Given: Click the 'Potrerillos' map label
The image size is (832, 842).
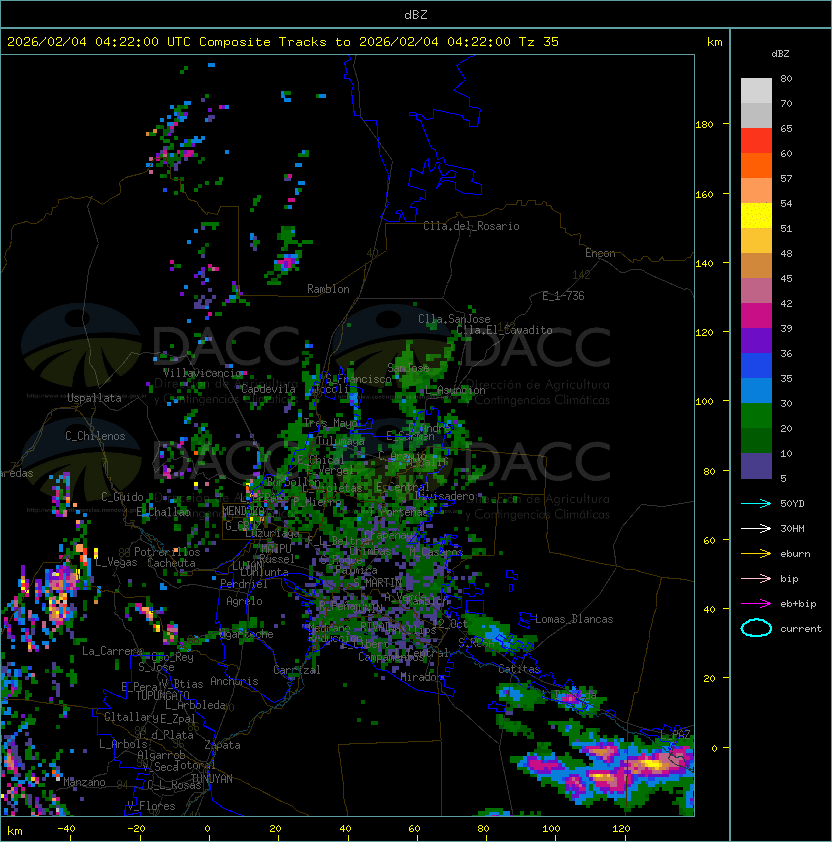Looking at the screenshot, I should point(167,552).
